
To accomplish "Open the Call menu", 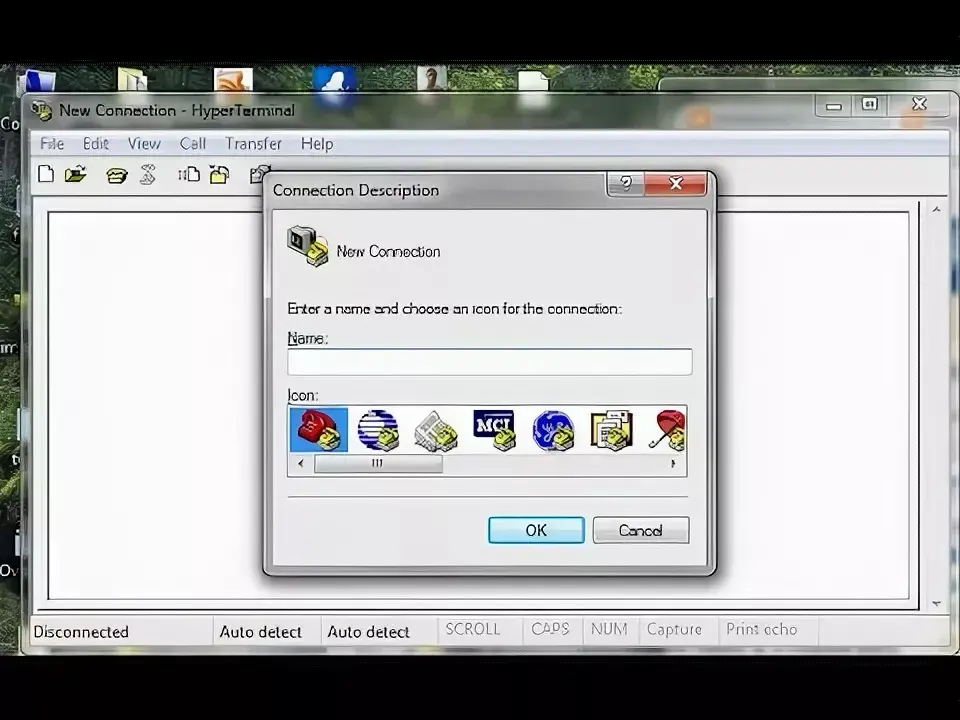I will point(193,144).
